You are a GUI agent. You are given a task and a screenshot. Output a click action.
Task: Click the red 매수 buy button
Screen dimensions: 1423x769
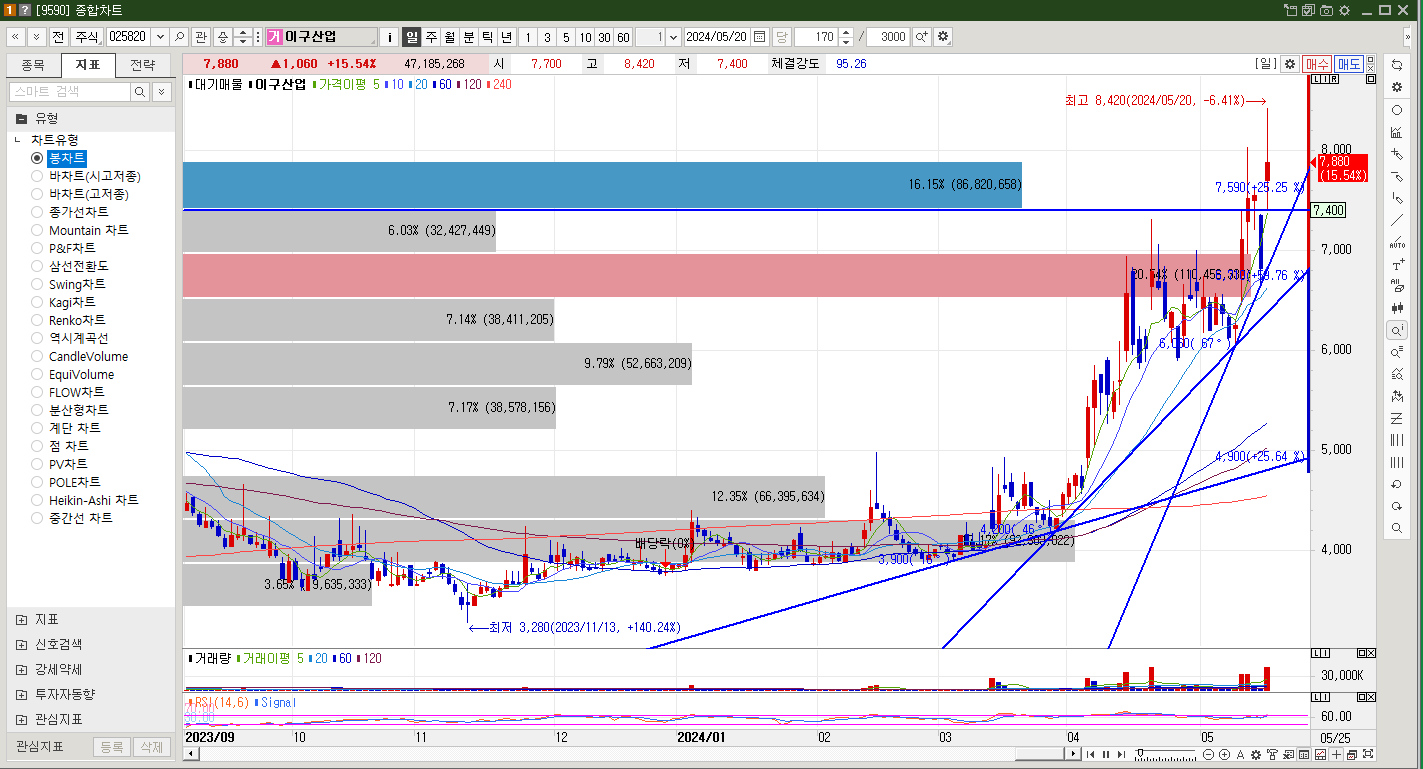point(1316,63)
